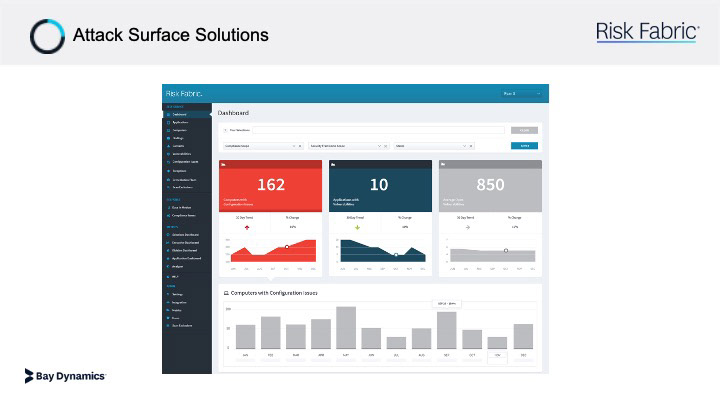Open Executive Dashboard in the sidebar

click(186, 242)
